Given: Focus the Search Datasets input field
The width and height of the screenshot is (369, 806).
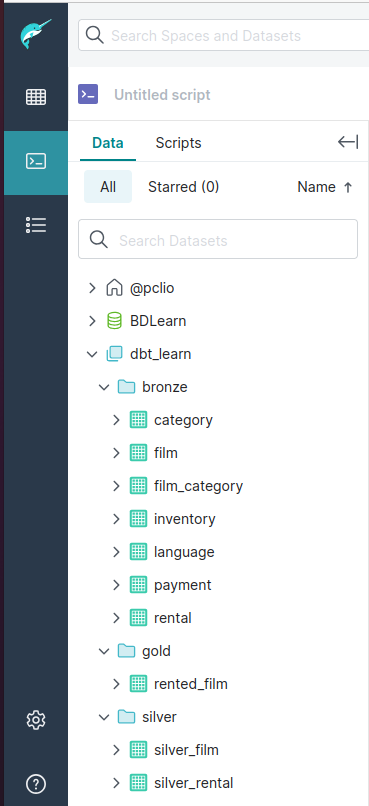Looking at the screenshot, I should click(x=218, y=239).
